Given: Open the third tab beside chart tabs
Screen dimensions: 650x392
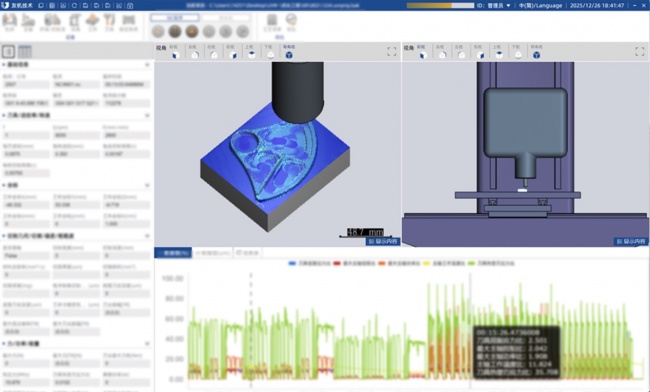Looking at the screenshot, I should 247,253.
